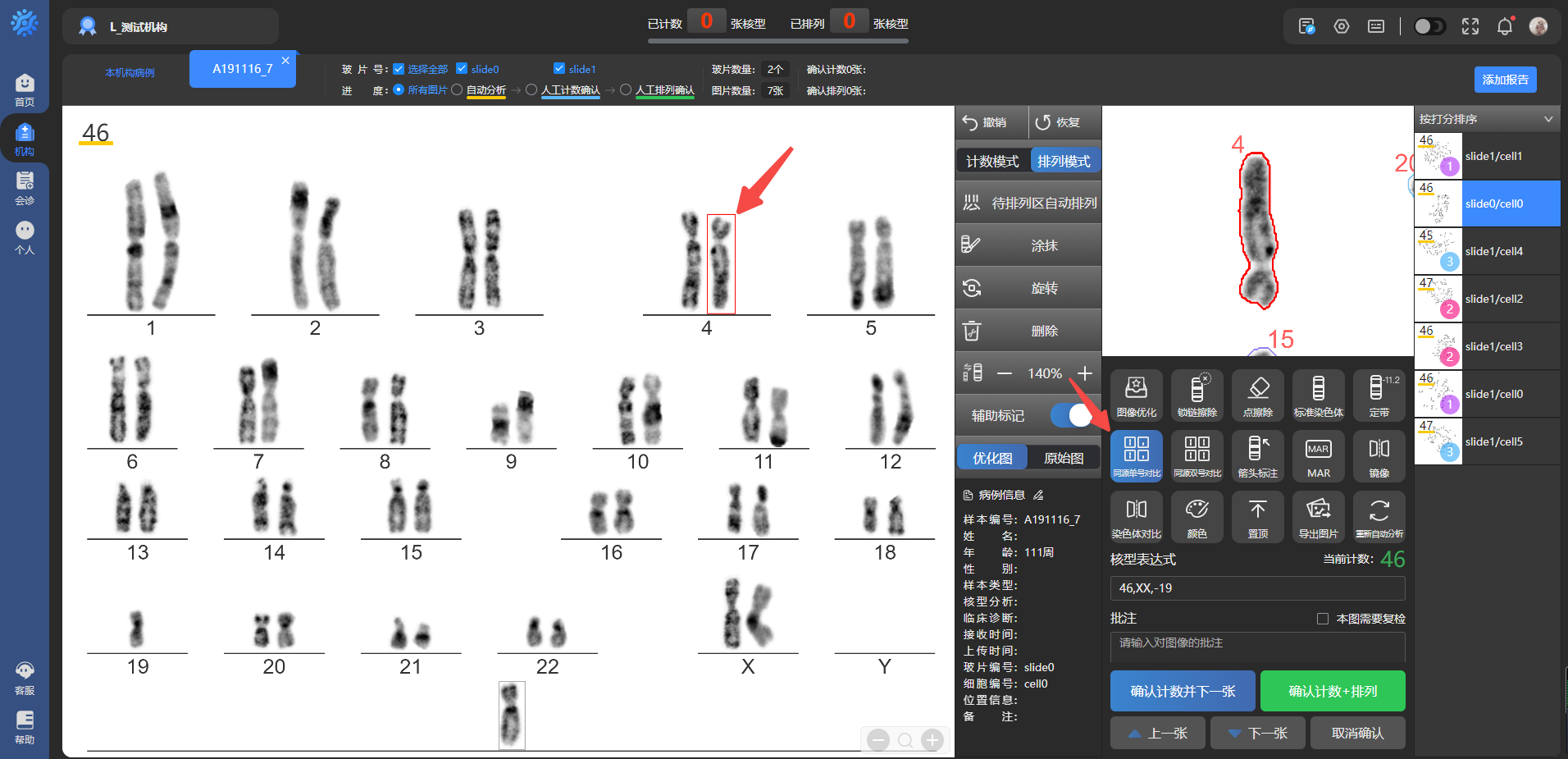Viewport: 1568px width, 759px height.
Task: Open the 颜色 color palette tool
Action: (1197, 516)
